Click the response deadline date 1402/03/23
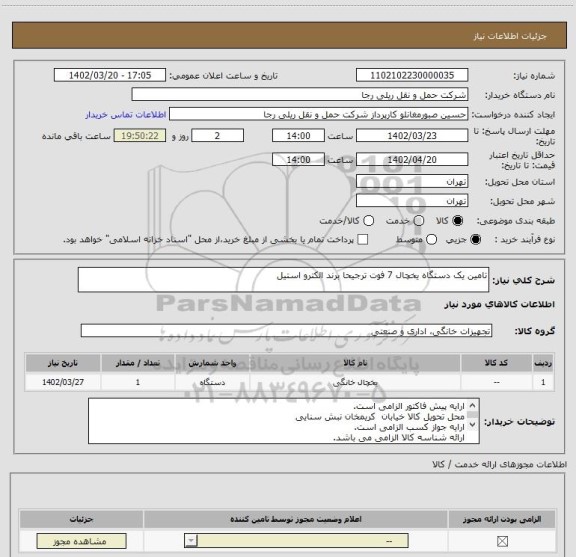 click(412, 136)
